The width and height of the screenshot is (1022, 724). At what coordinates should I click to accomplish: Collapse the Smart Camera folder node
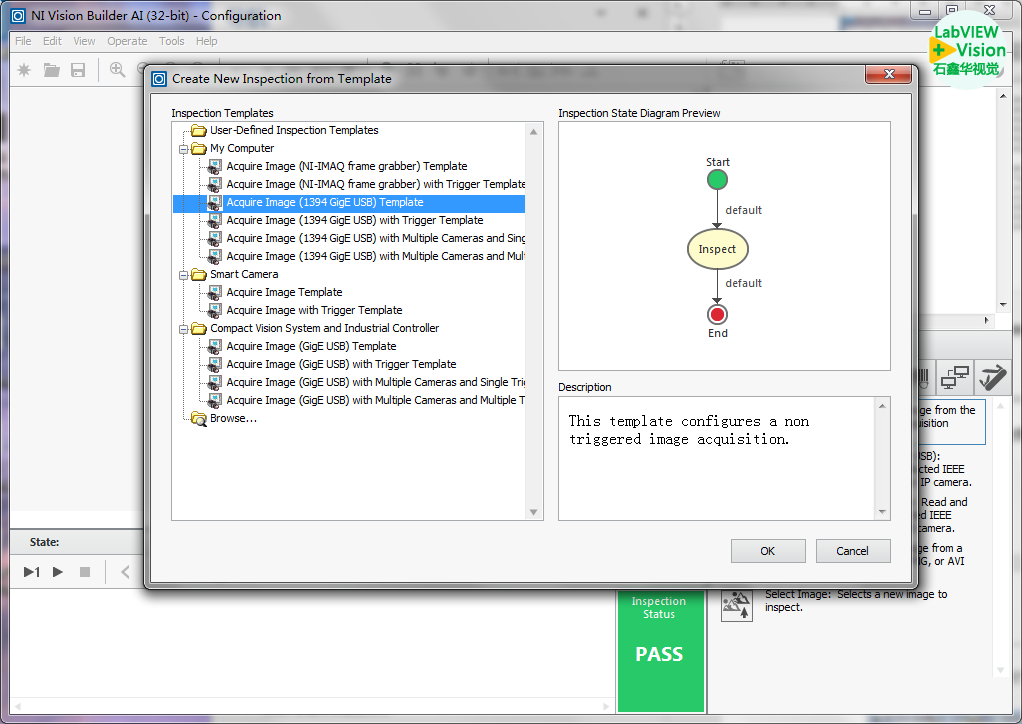click(x=184, y=275)
